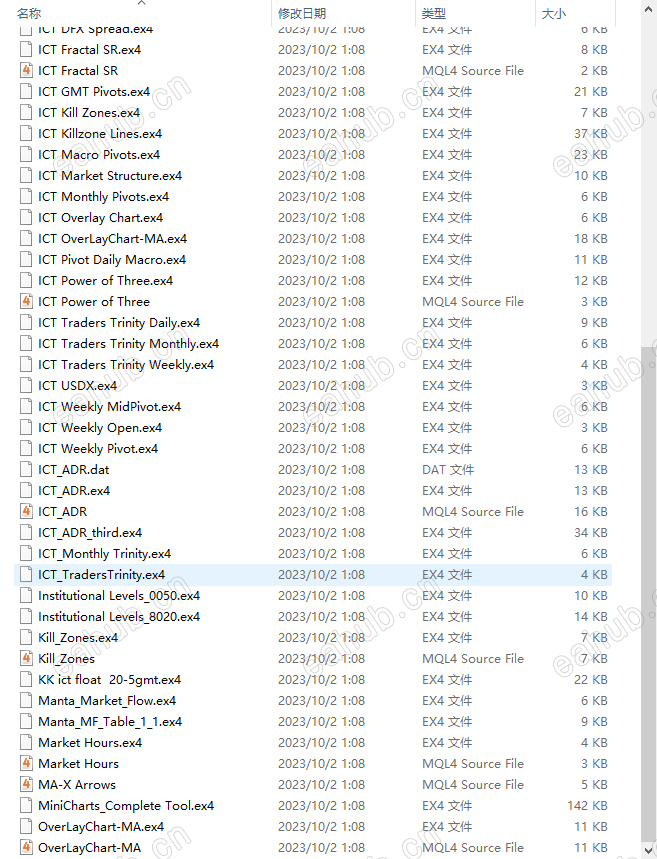Viewport: 657px width, 859px height.
Task: Click the 14 KB size of Institutional Levels_8020.ex4
Action: coord(591,616)
